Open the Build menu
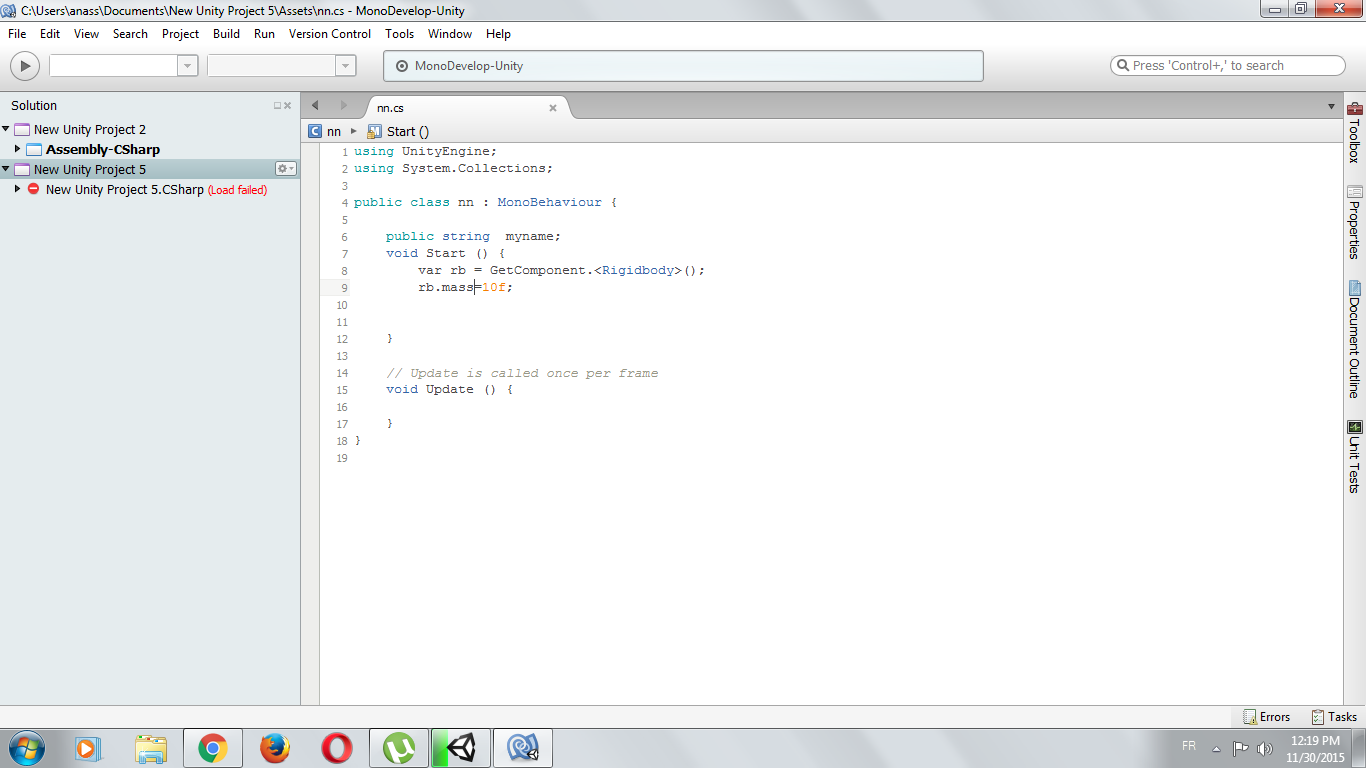Viewport: 1366px width, 768px height. coord(227,34)
